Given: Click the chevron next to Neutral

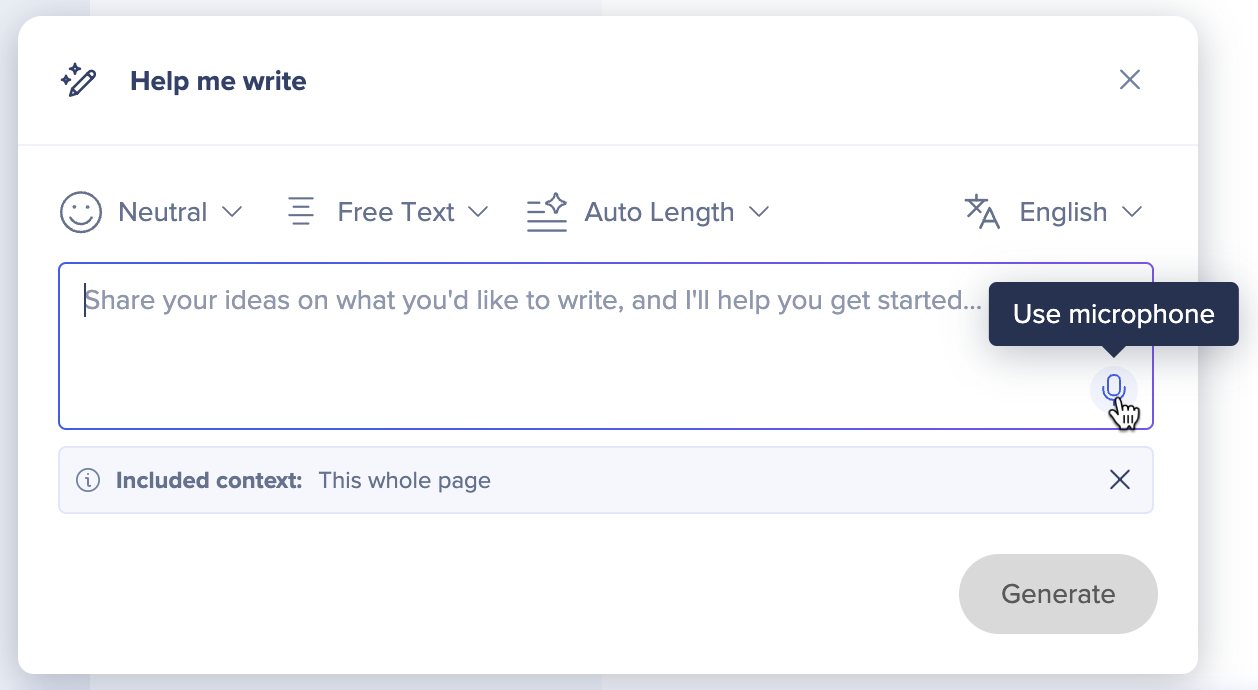Looking at the screenshot, I should 231,212.
